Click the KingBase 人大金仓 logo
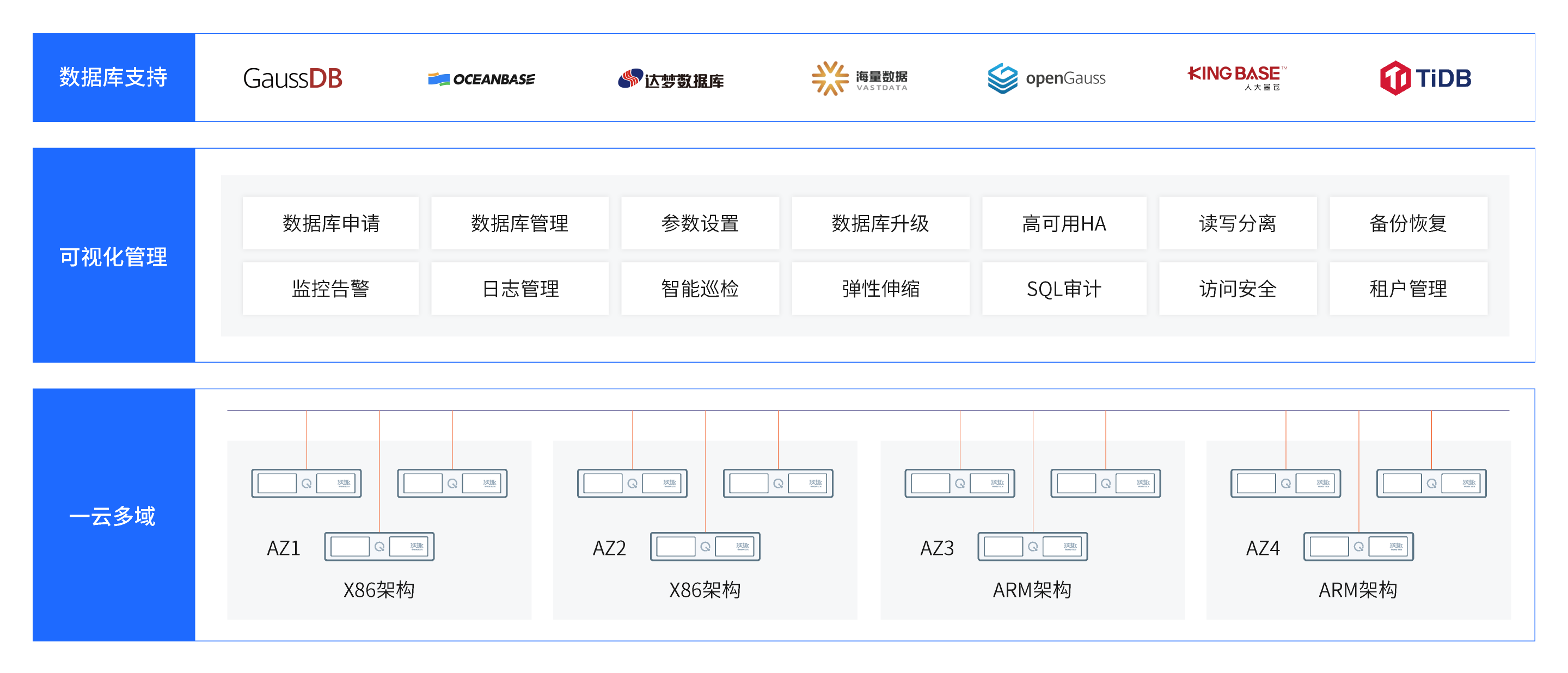 point(1237,78)
